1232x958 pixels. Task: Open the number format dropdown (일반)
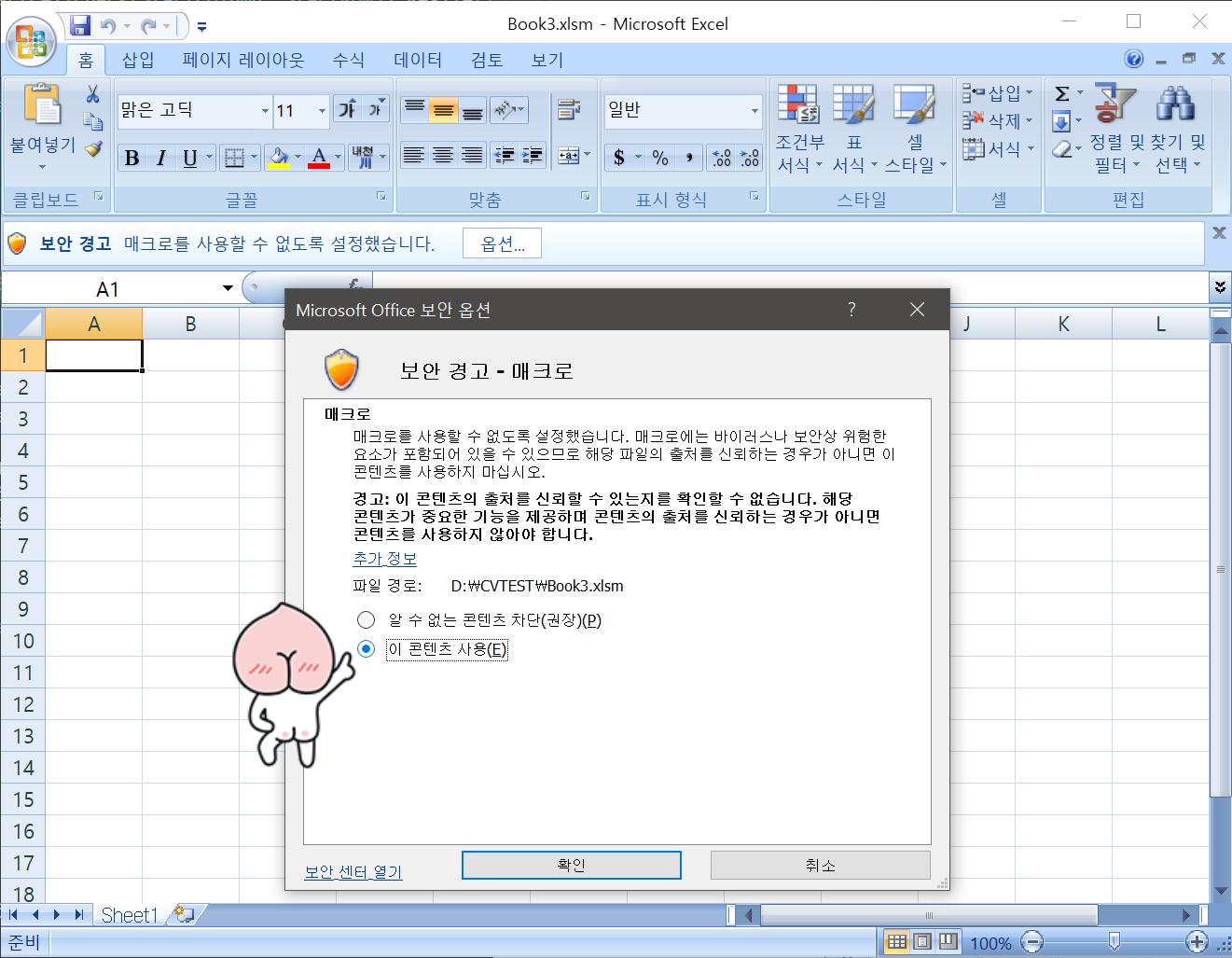pyautogui.click(x=754, y=111)
